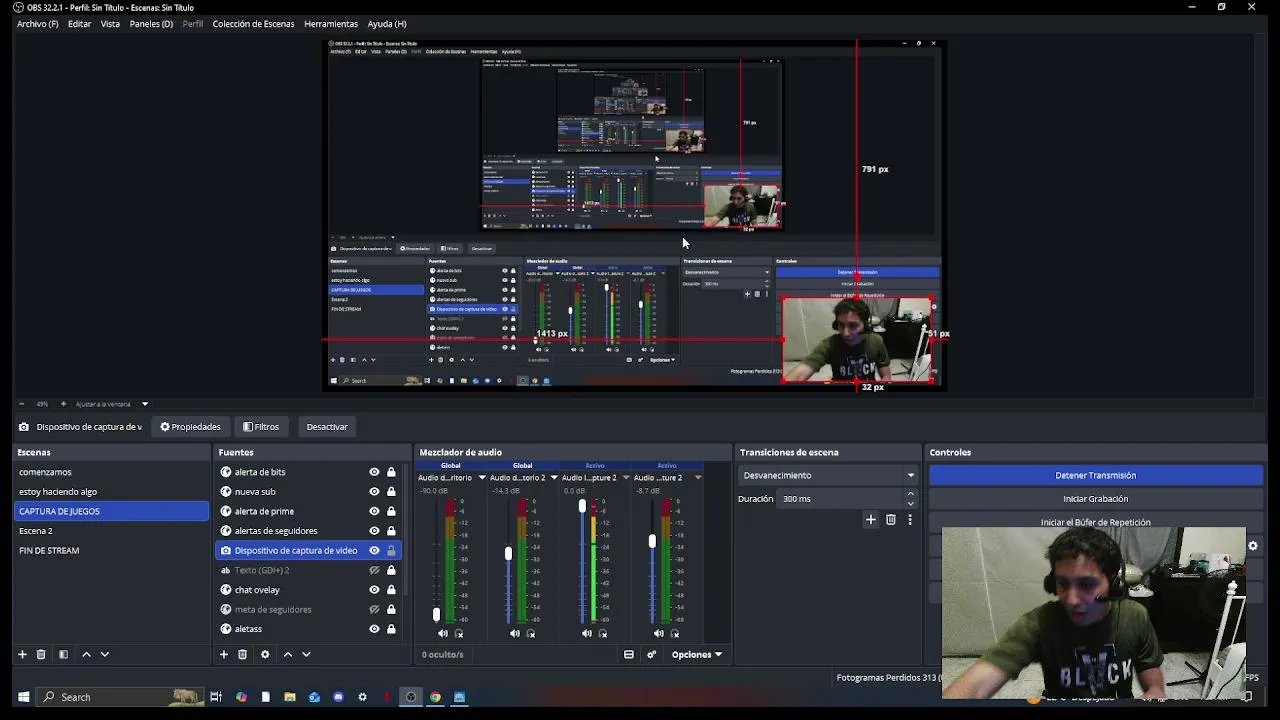Move selected source up in Fuentes
This screenshot has width=1280, height=720.
[x=288, y=654]
